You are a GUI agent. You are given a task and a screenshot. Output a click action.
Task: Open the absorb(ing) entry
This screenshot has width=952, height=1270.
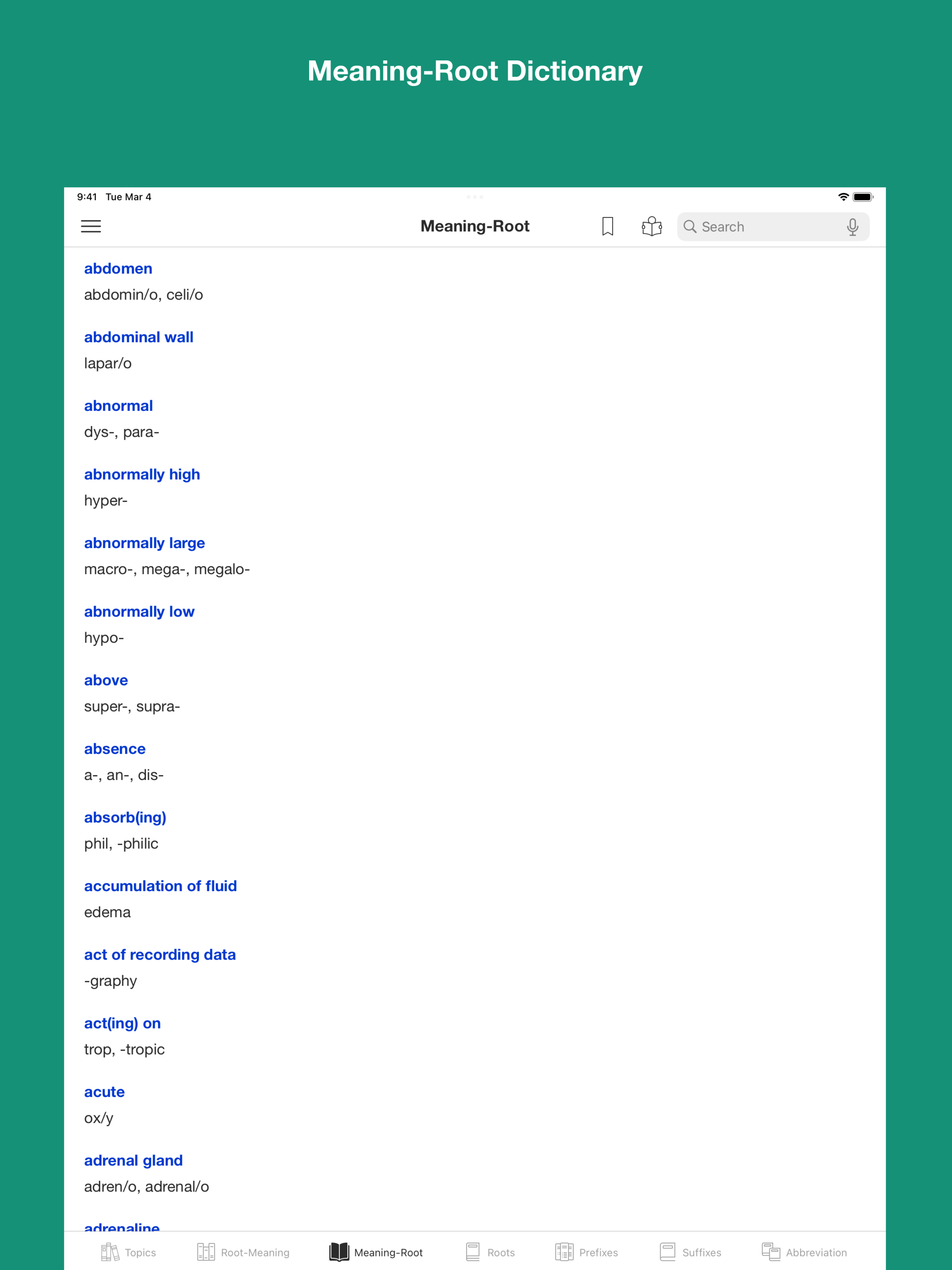[x=125, y=818]
